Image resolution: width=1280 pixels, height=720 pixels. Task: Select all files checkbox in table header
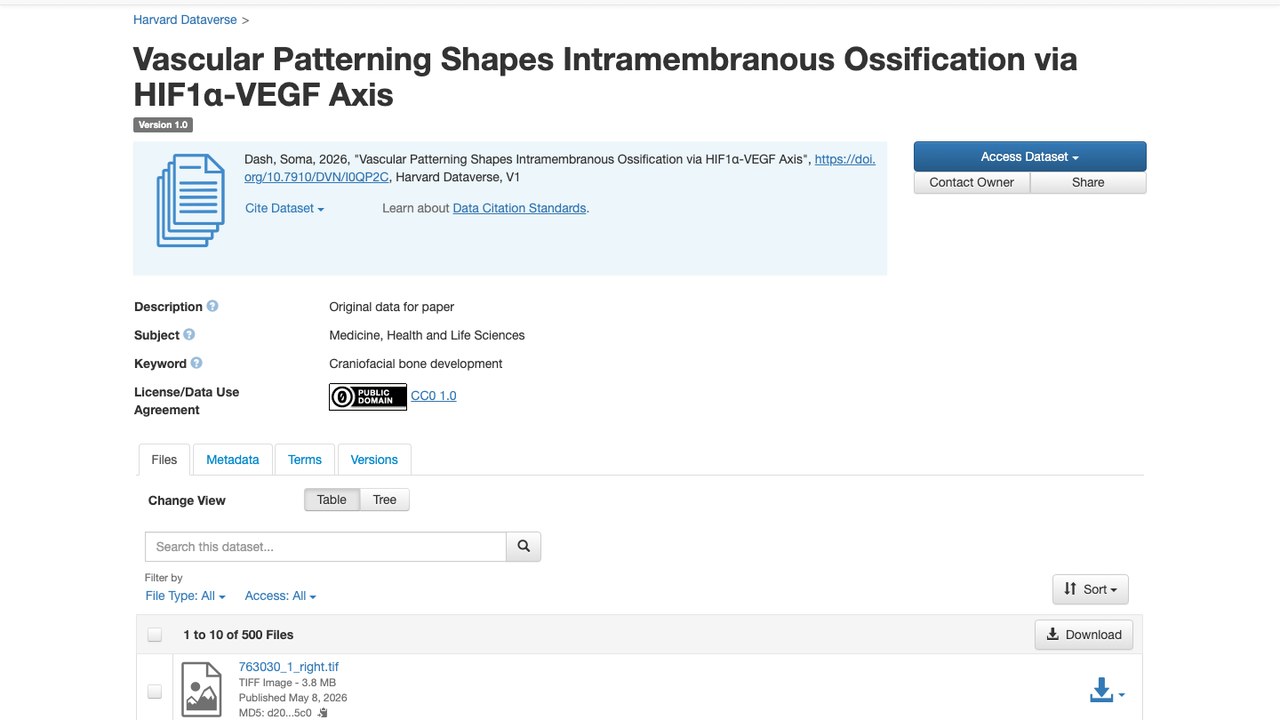(x=154, y=634)
